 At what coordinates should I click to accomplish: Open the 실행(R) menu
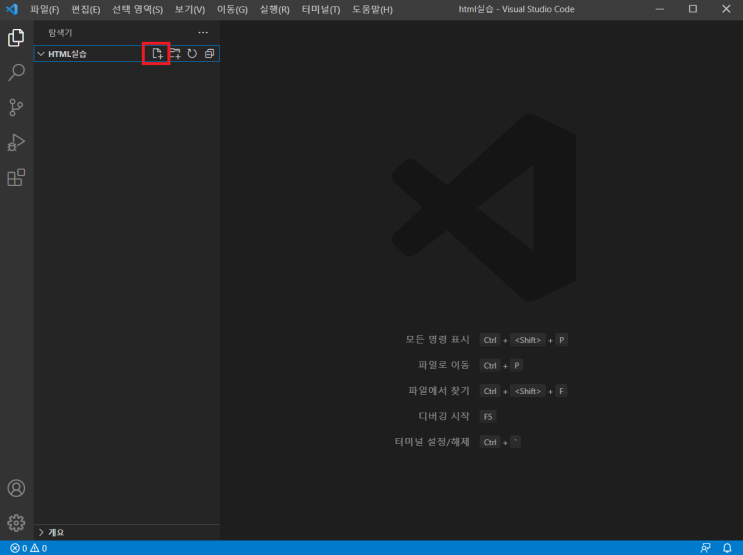pyautogui.click(x=274, y=9)
